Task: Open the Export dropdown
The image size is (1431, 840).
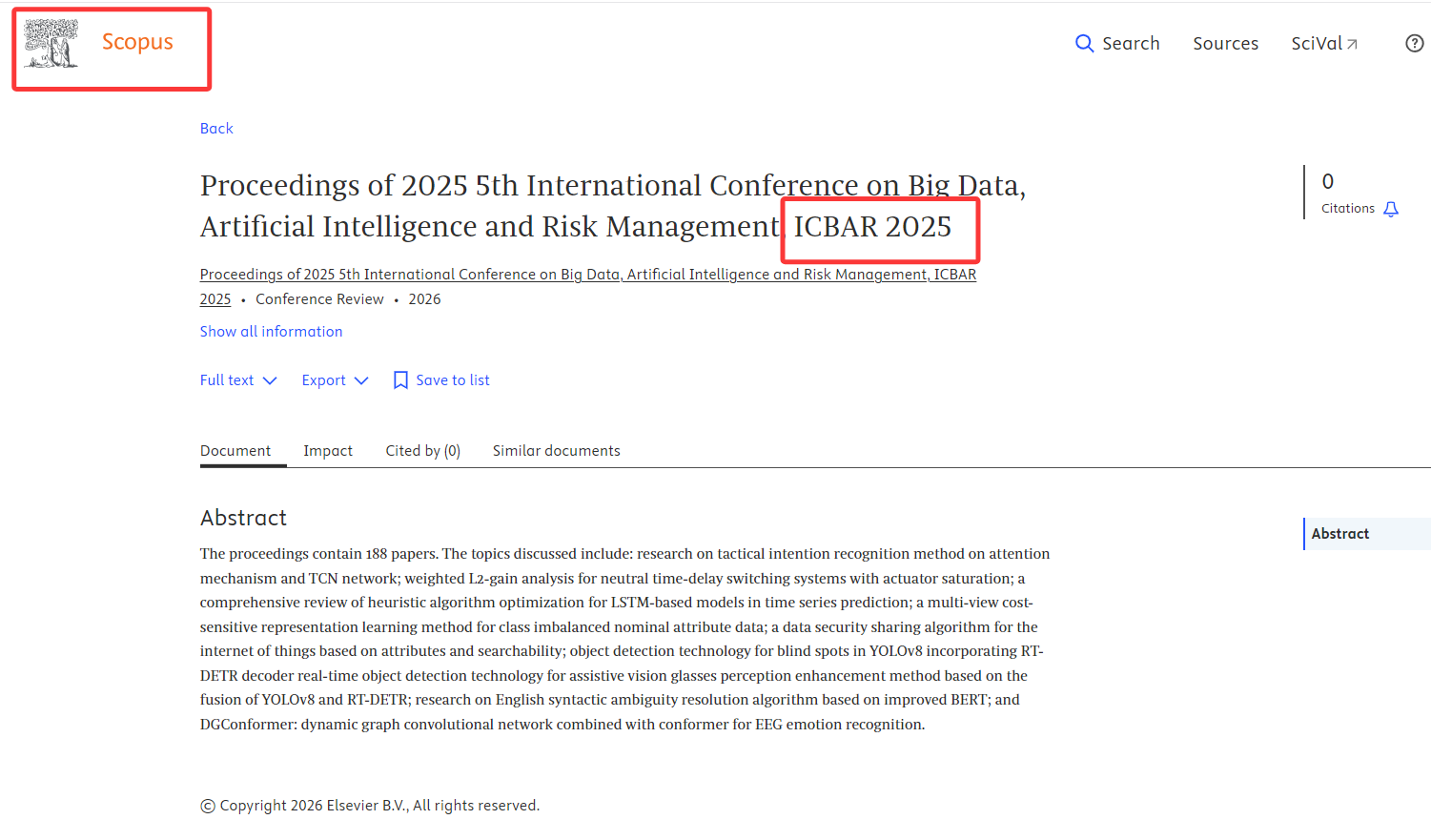Action: pyautogui.click(x=335, y=380)
